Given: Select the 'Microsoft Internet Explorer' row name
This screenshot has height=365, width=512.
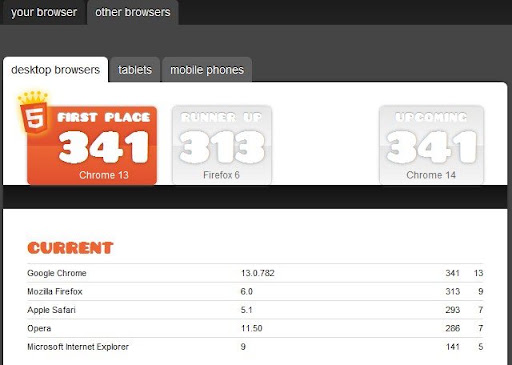Looking at the screenshot, I should (x=78, y=347).
